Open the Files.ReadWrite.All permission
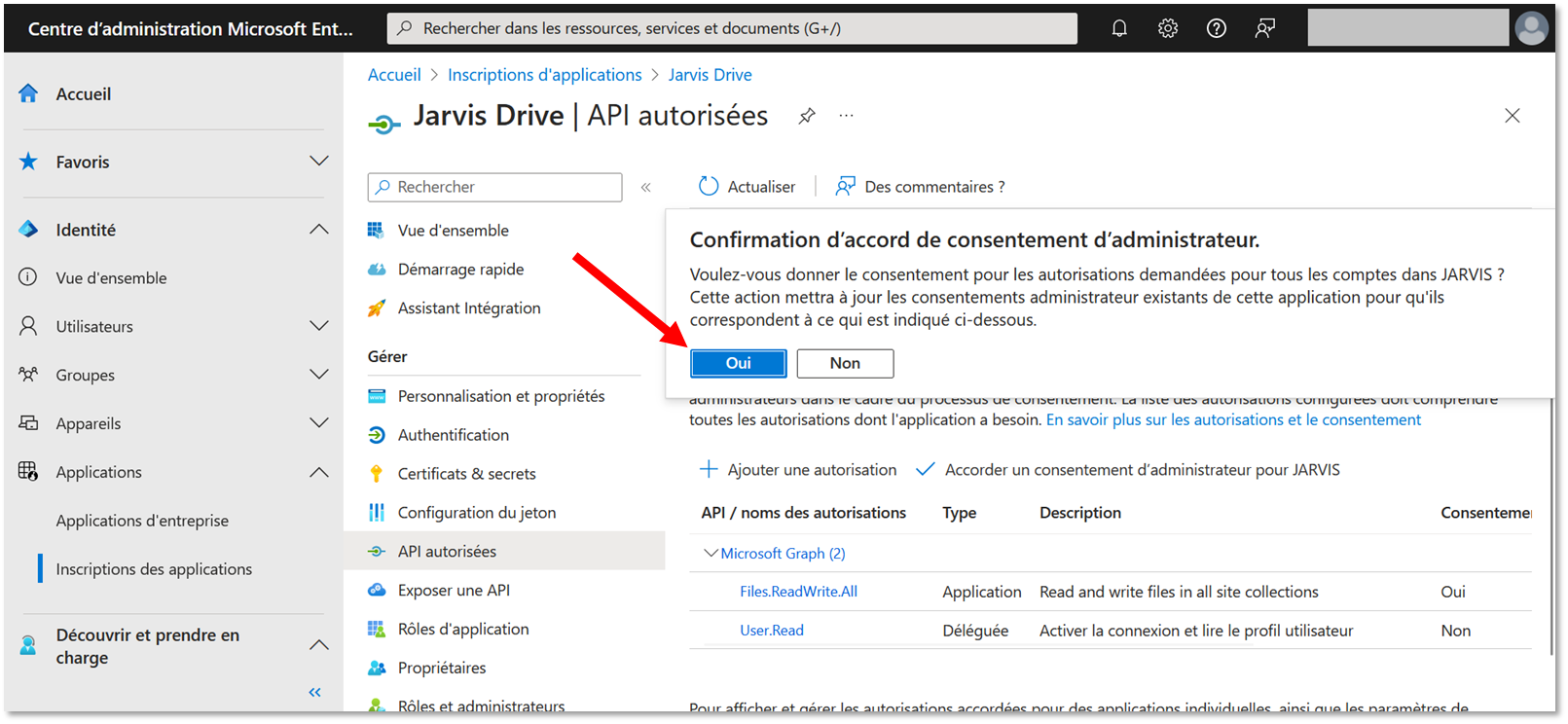Screen dimensions: 1568x724 click(798, 592)
